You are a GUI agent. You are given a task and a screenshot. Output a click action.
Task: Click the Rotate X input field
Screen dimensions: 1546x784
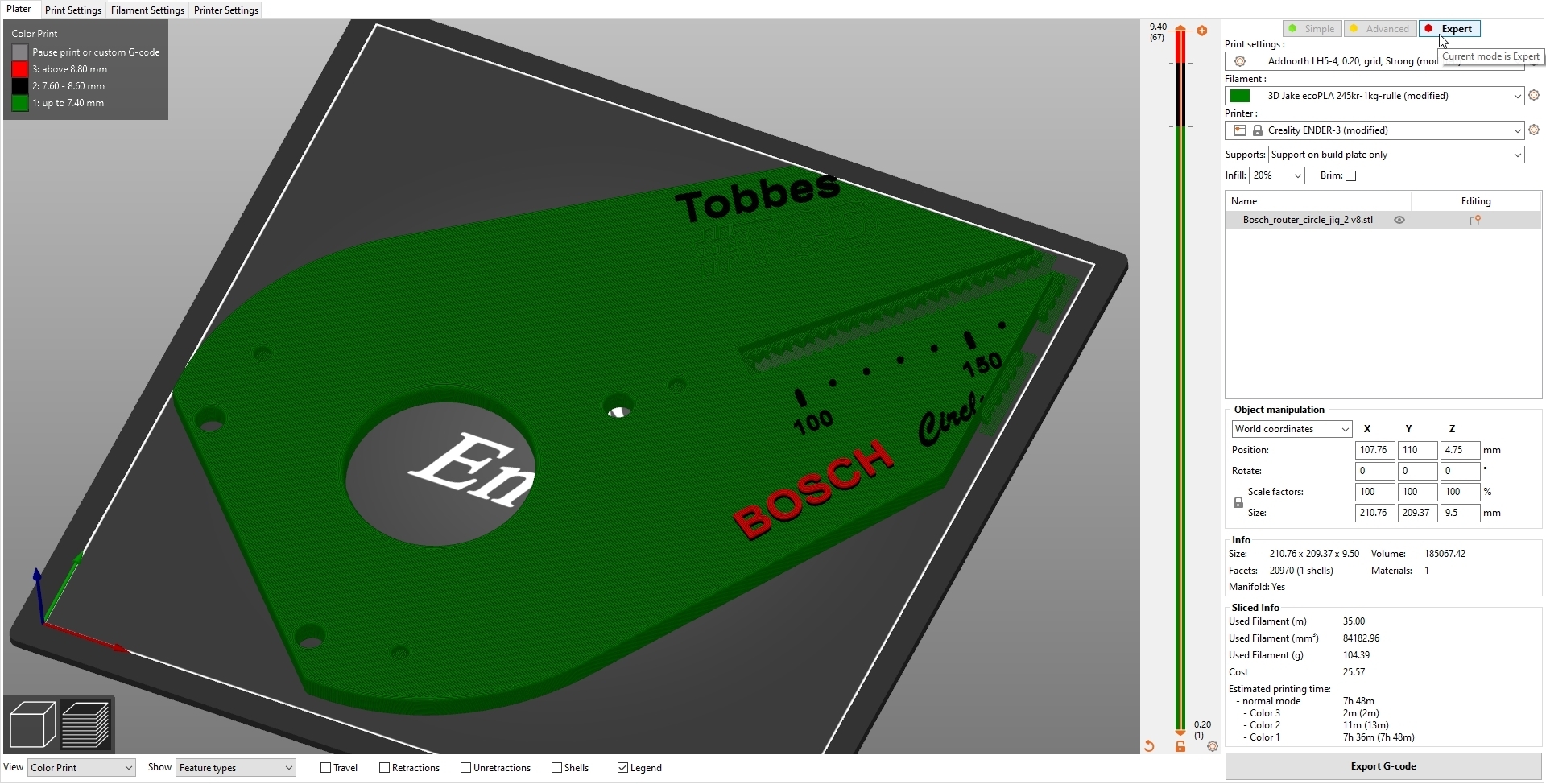click(1375, 471)
